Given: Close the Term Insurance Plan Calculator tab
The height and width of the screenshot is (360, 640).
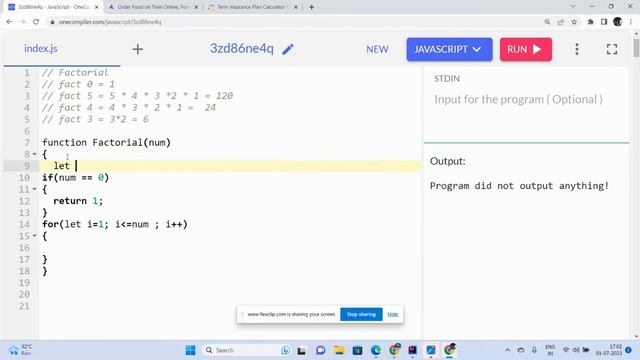Looking at the screenshot, I should [x=296, y=7].
